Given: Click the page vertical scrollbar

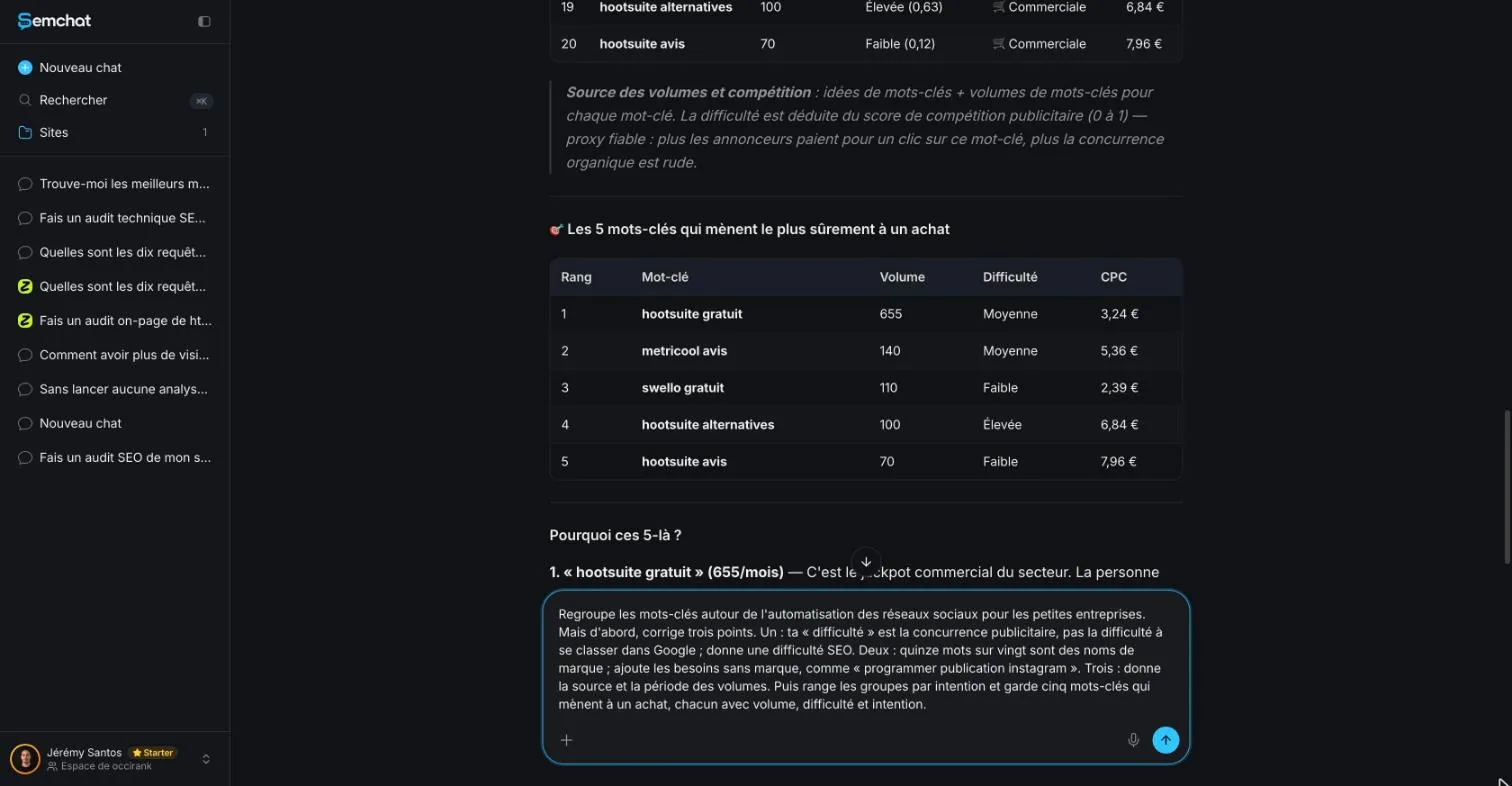Looking at the screenshot, I should (x=1506, y=486).
